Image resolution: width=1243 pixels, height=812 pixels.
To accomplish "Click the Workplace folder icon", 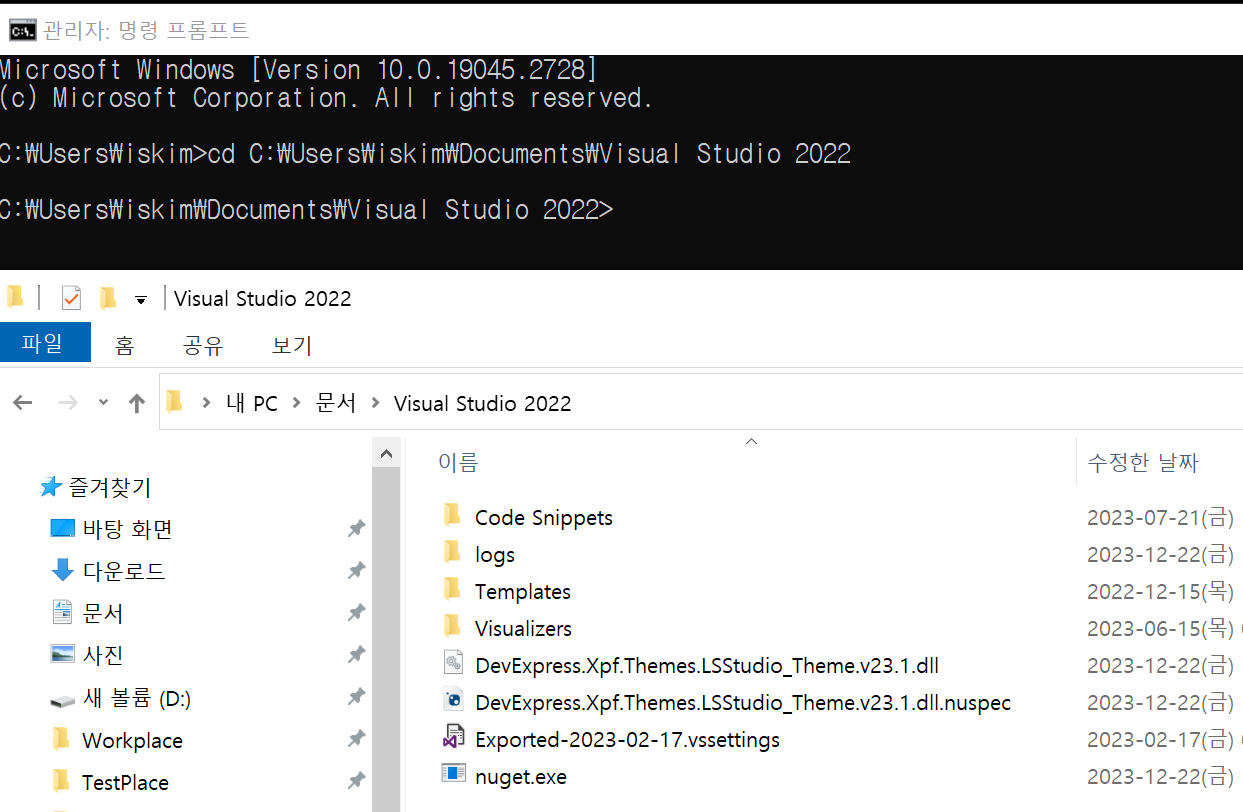I will 62,739.
